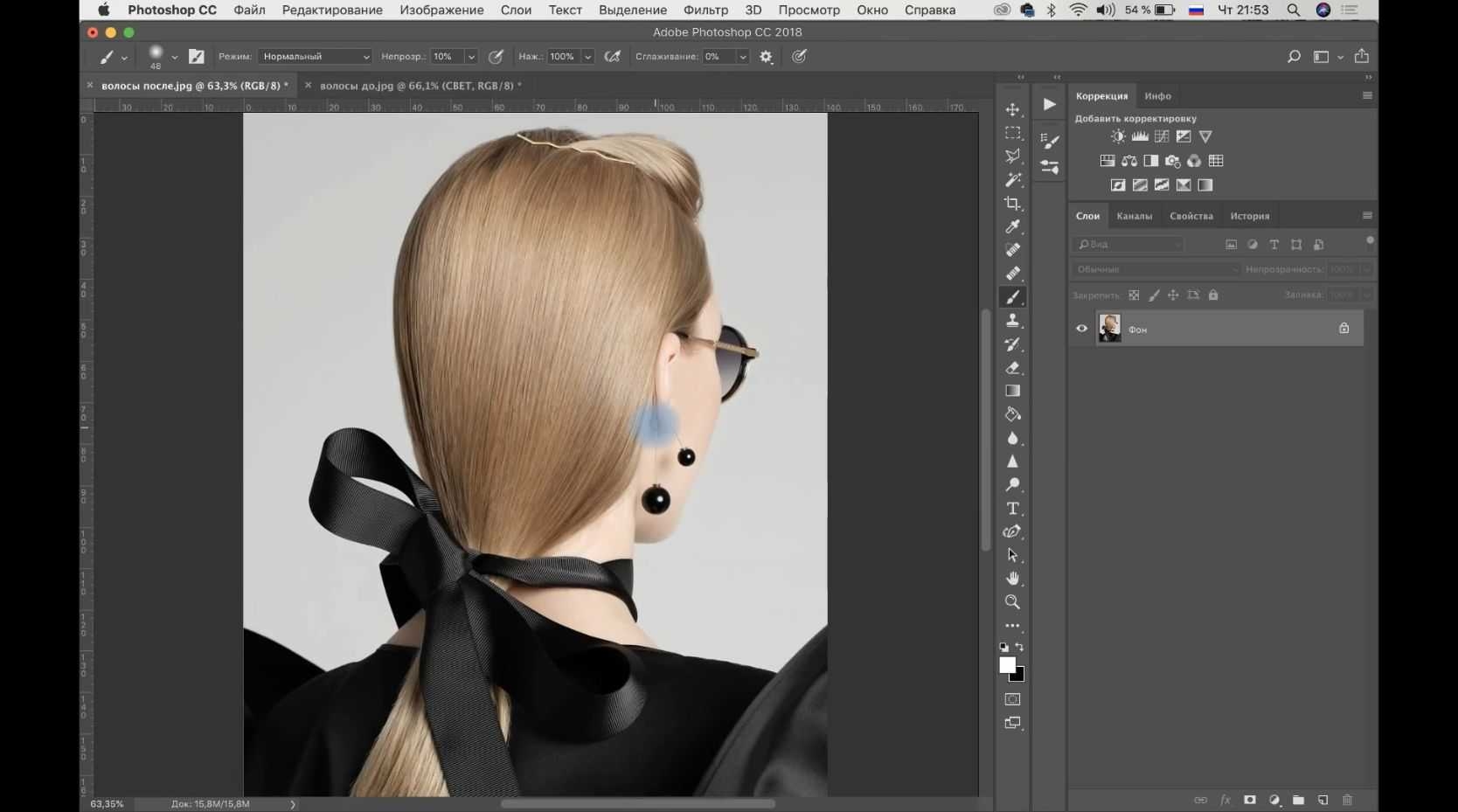This screenshot has height=812, width=1458.
Task: Expand the Непрозр. opacity dropdown arrow
Action: (471, 57)
